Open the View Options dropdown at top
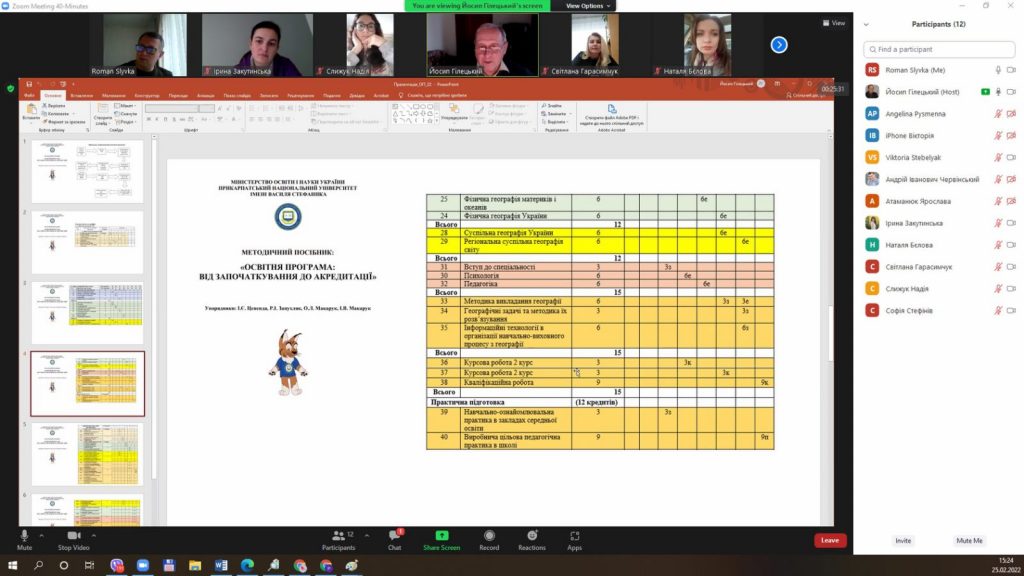 tap(585, 6)
